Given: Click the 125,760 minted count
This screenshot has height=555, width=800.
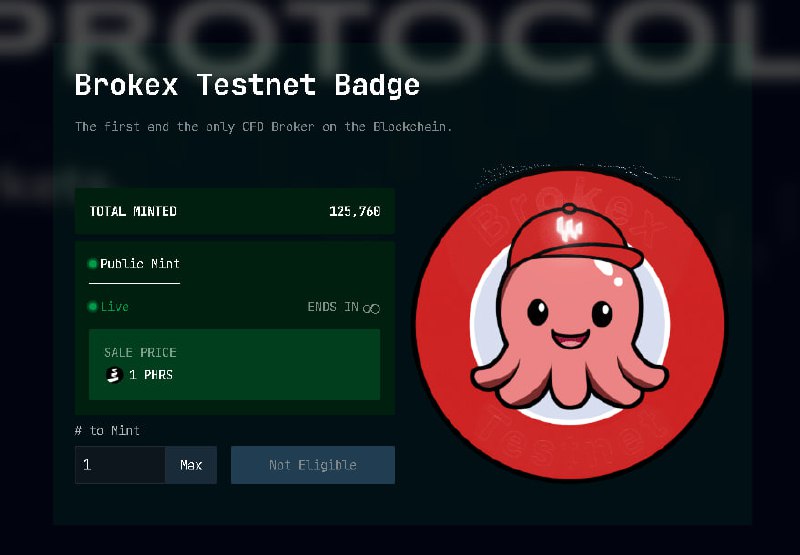Looking at the screenshot, I should point(355,211).
